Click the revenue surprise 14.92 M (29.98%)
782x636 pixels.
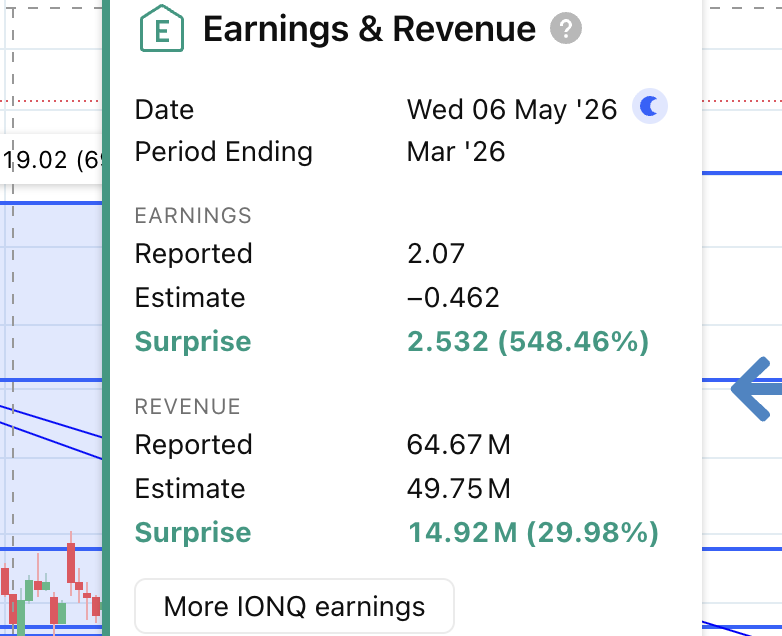533,532
